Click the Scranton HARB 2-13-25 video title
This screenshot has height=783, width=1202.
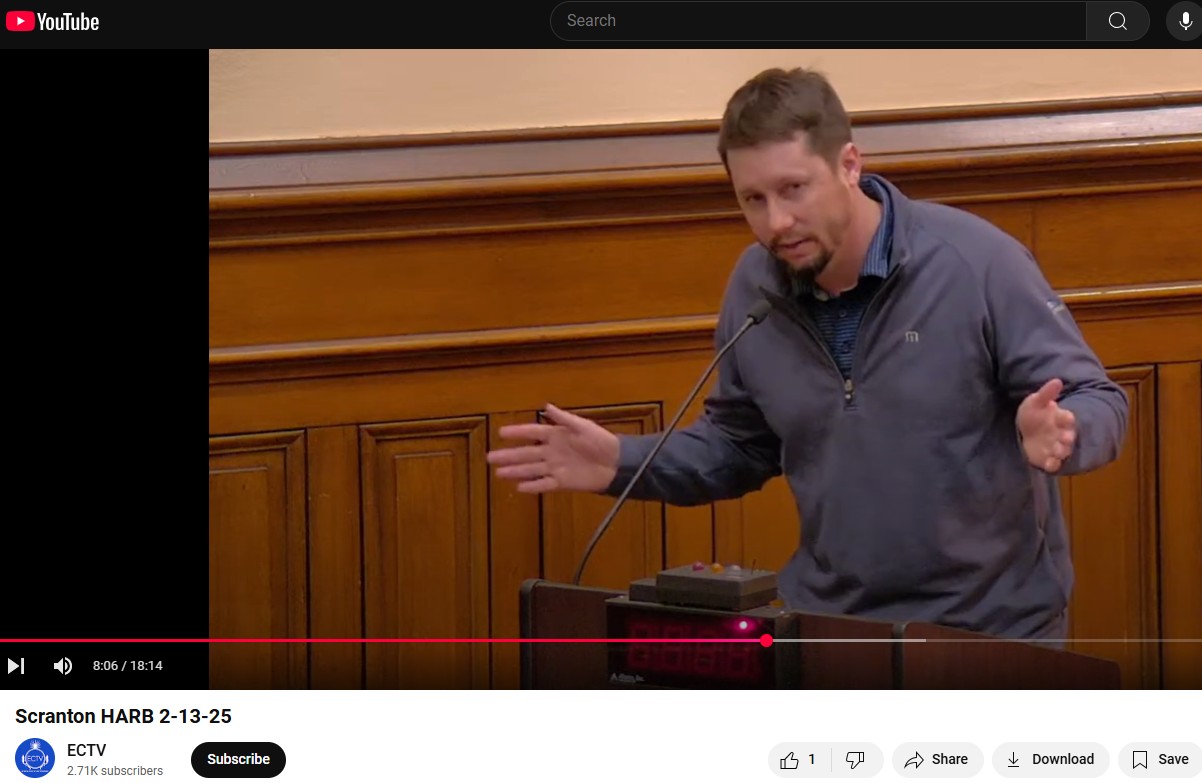[123, 717]
